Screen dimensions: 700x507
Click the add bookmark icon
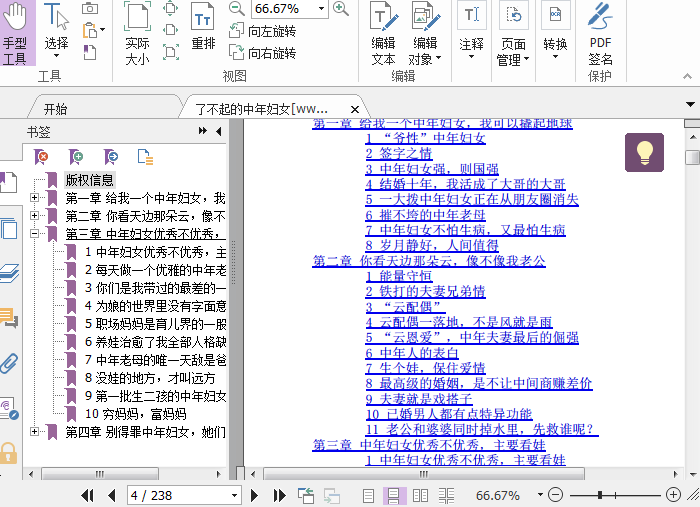[x=76, y=157]
